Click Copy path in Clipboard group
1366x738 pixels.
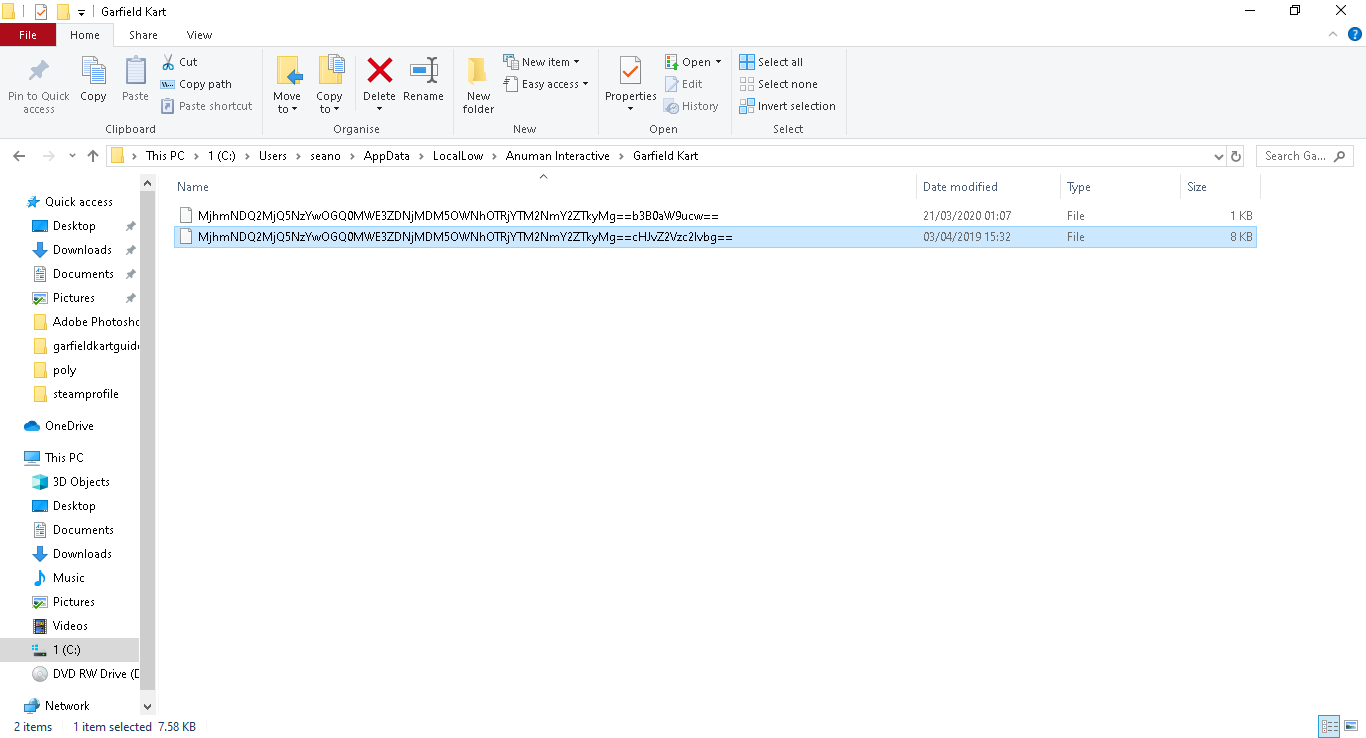[x=196, y=84]
